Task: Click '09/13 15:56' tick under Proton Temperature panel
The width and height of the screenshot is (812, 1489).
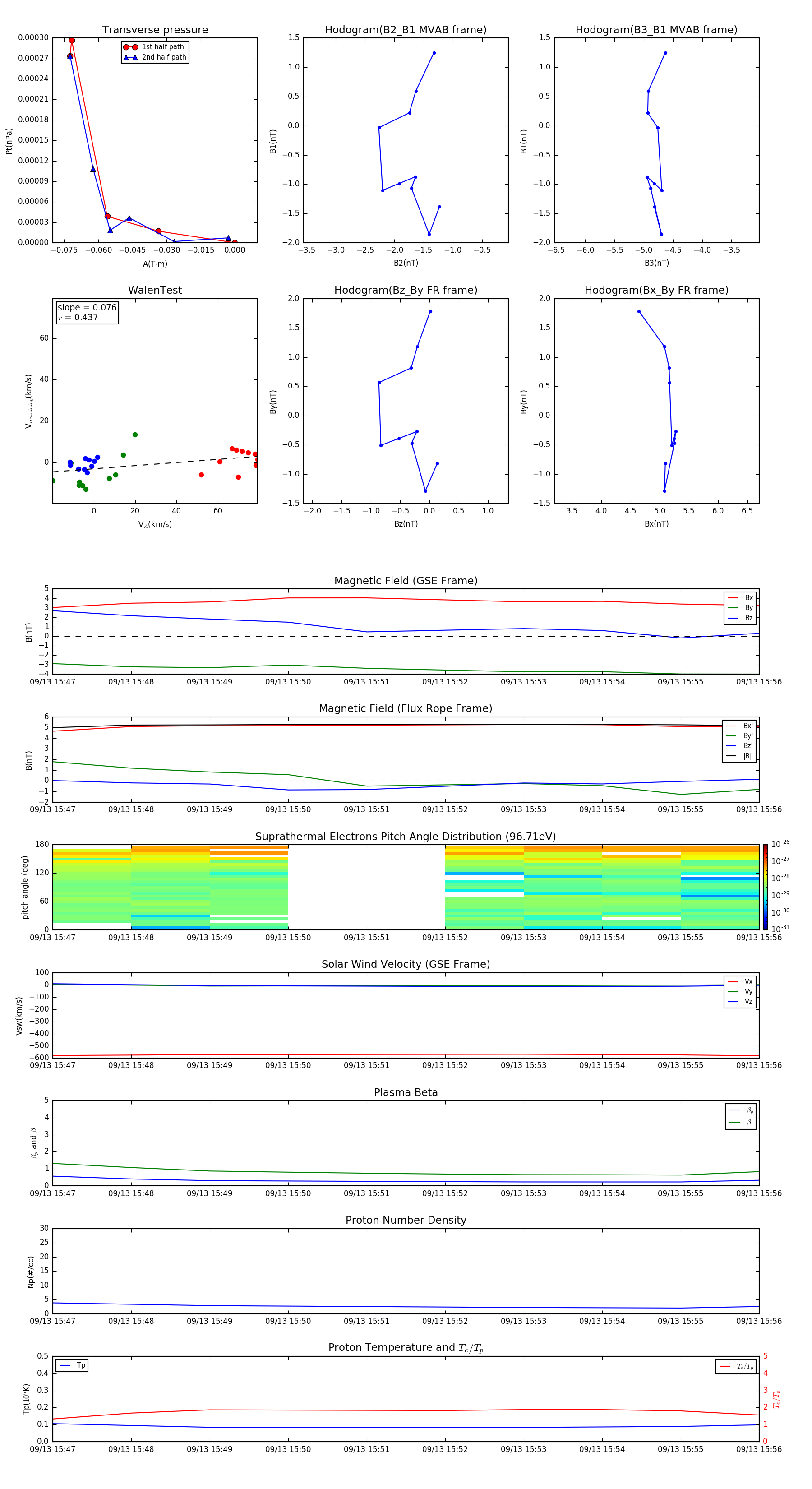Action: (x=759, y=1449)
